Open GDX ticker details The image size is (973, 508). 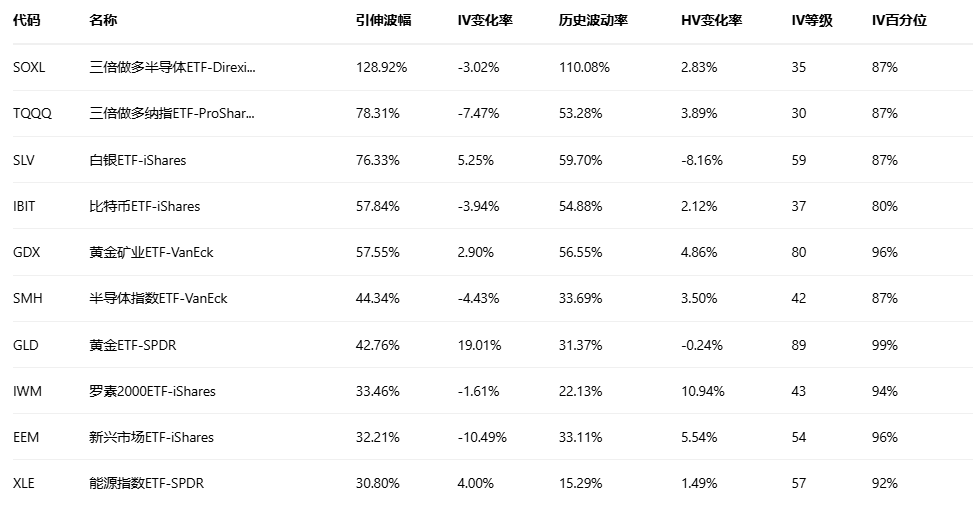click(x=26, y=252)
